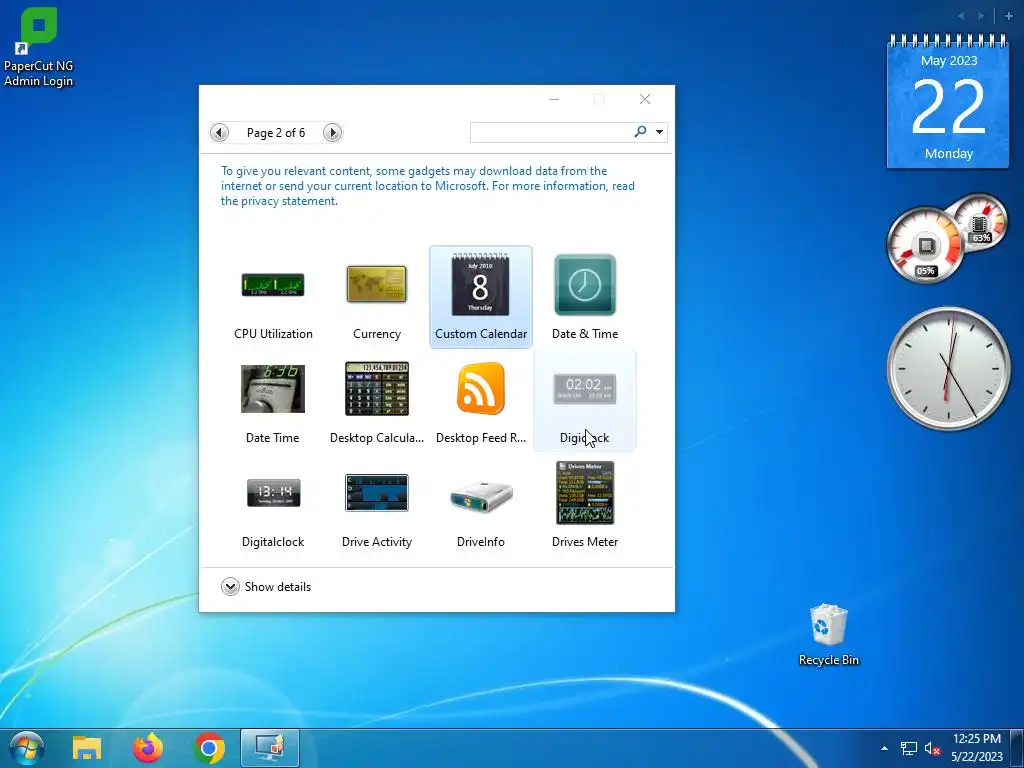Screen dimensions: 1024x768
Task: Click the search magnifier icon
Action: (641, 132)
